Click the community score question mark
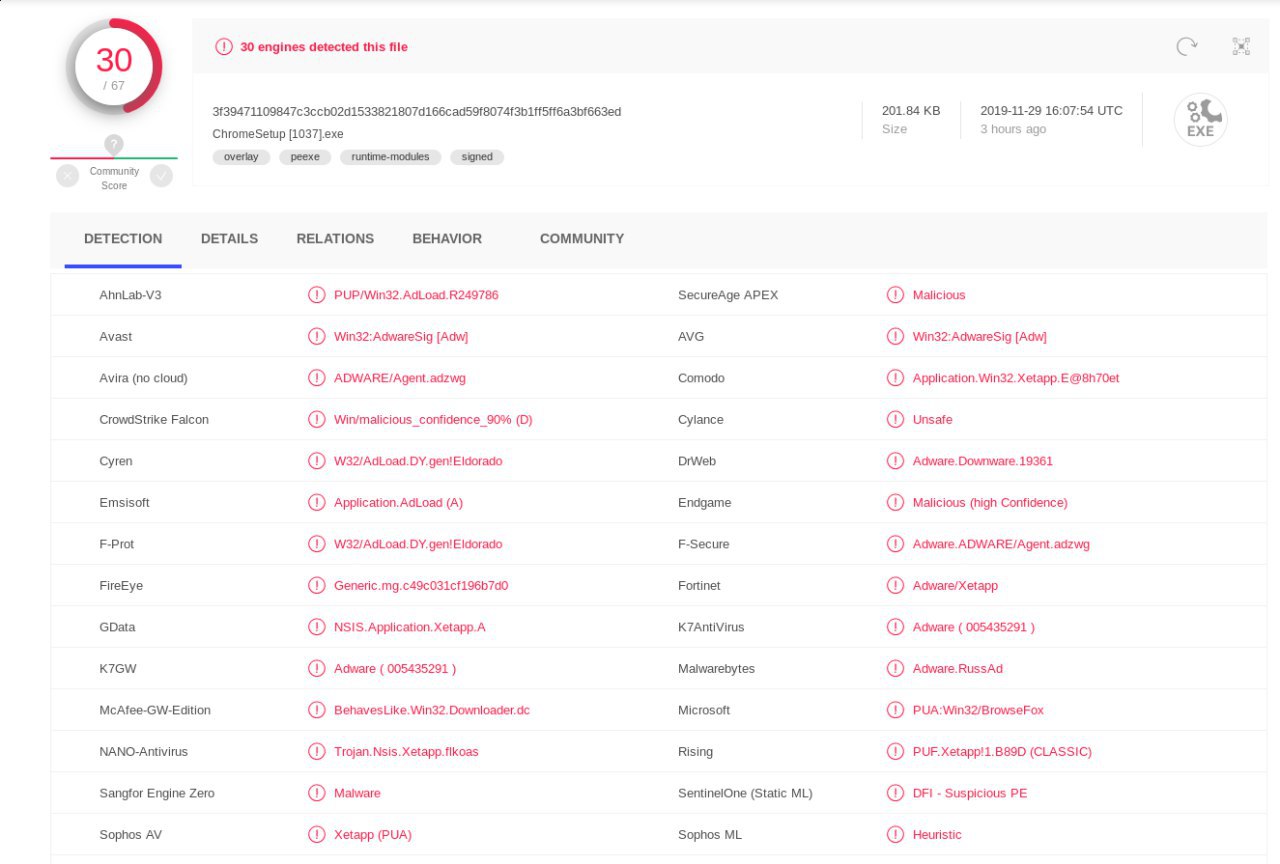The image size is (1280, 864). tap(114, 145)
